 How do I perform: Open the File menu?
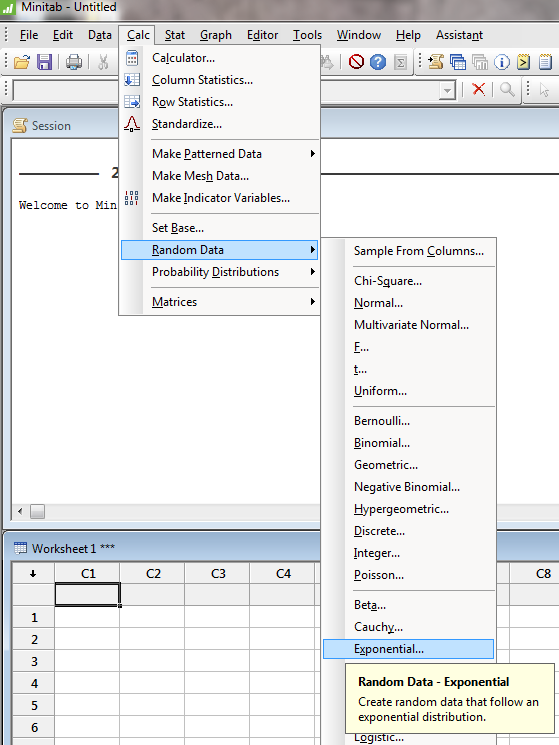coord(28,35)
